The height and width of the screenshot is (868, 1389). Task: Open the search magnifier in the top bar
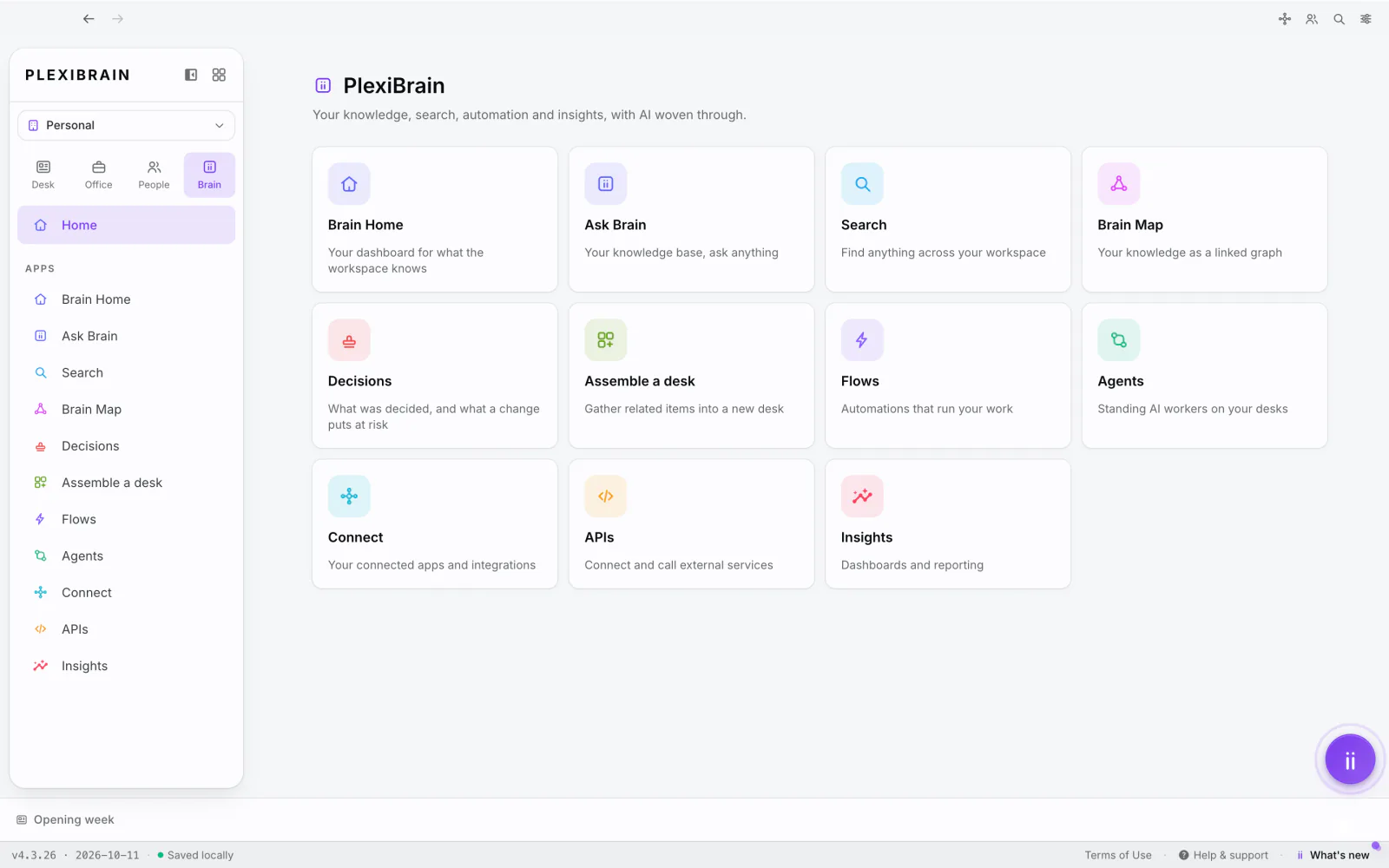1340,19
